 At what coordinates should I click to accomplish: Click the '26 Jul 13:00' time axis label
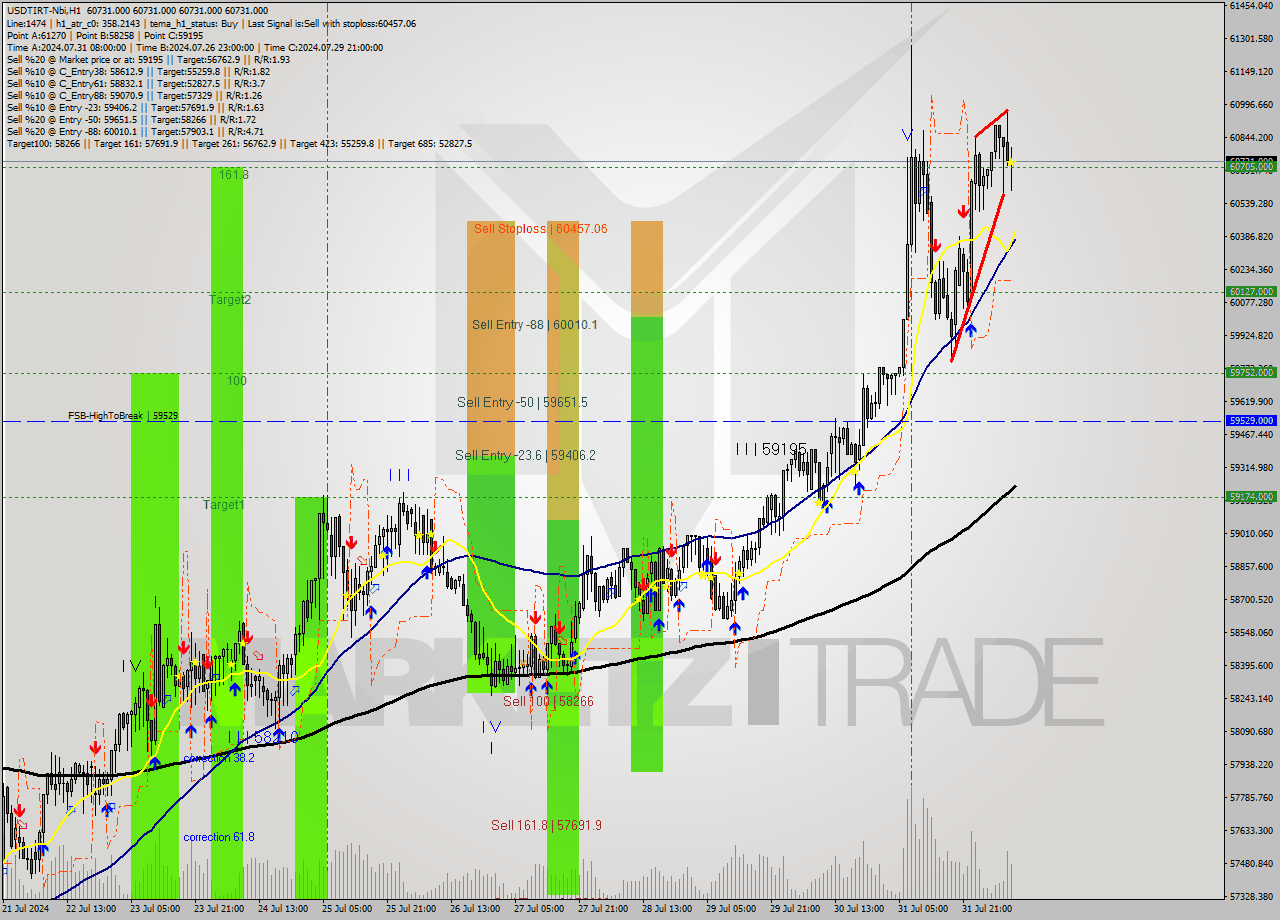(475, 909)
